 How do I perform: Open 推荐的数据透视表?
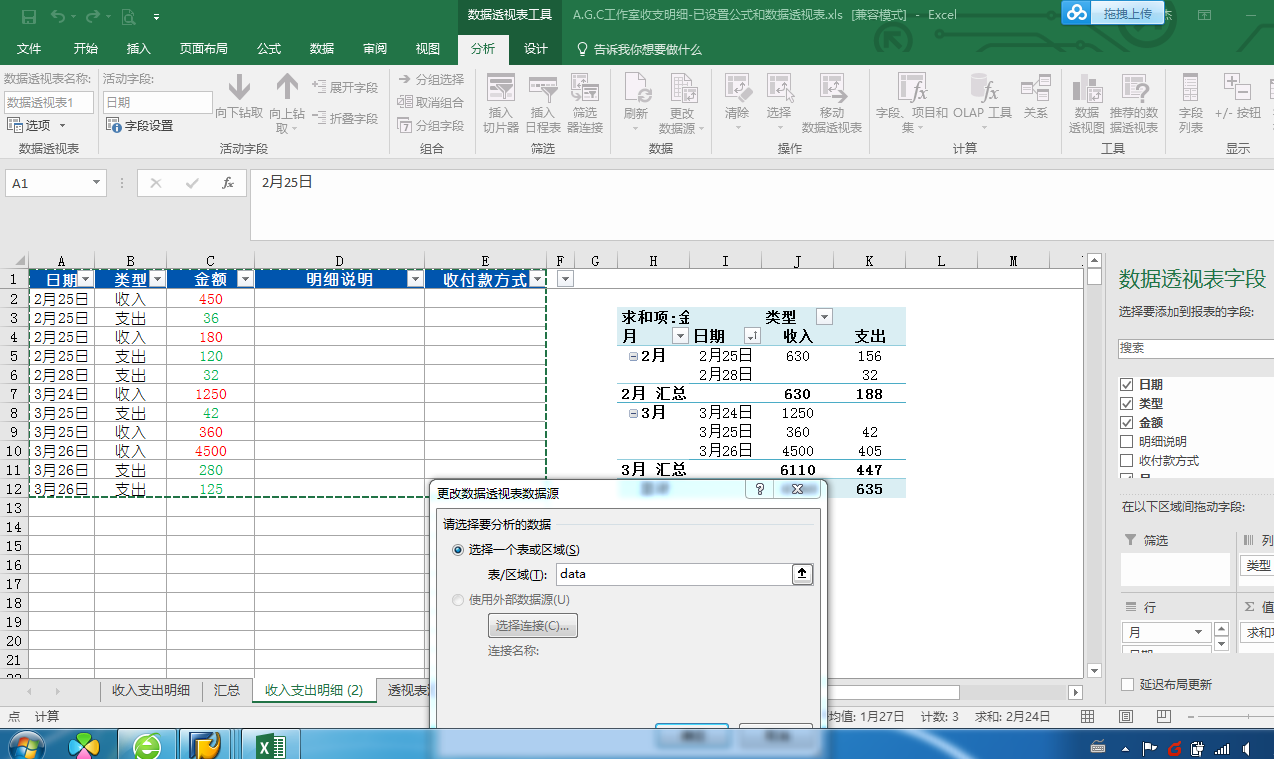(1134, 102)
